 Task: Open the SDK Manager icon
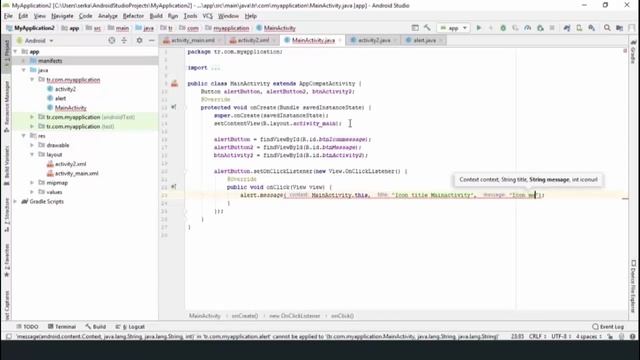[591, 28]
